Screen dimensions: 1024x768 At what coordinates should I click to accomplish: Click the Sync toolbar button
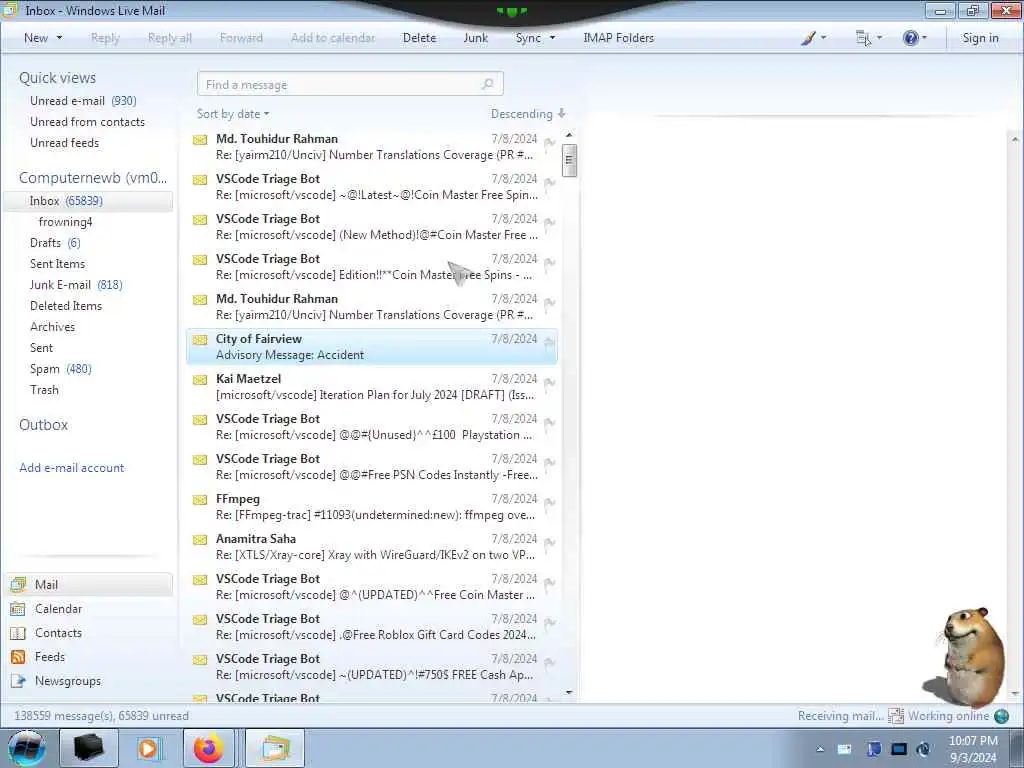point(528,38)
